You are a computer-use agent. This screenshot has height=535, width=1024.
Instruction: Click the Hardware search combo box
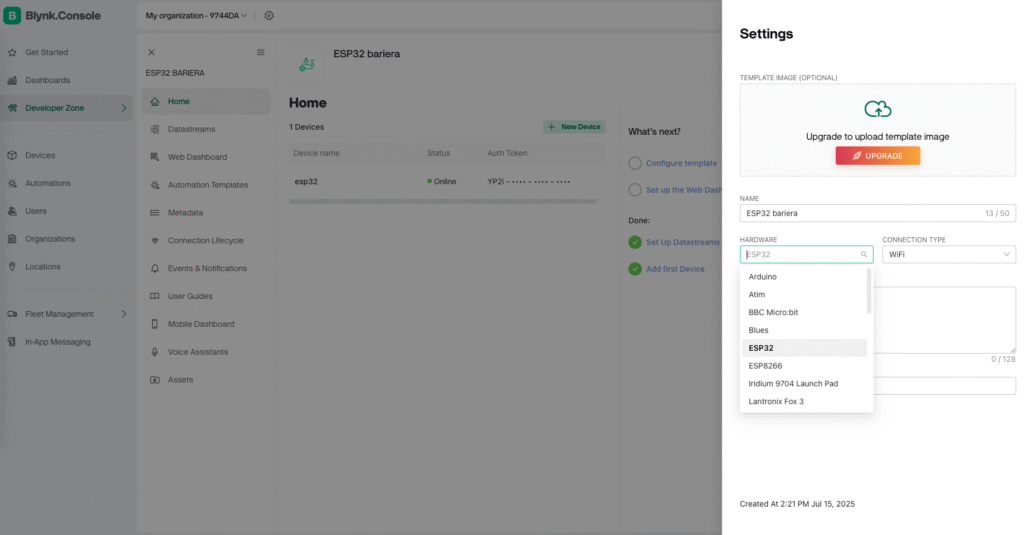coord(806,255)
